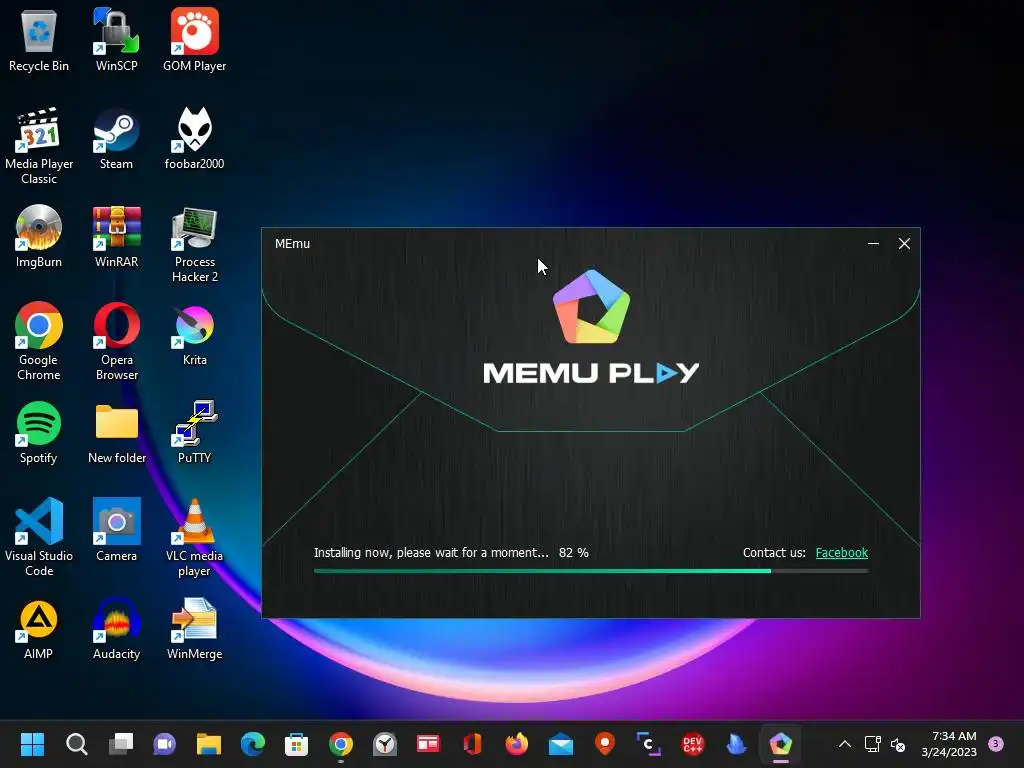This screenshot has height=768, width=1024.
Task: Select VLC media player shortcut
Action: coord(195,537)
